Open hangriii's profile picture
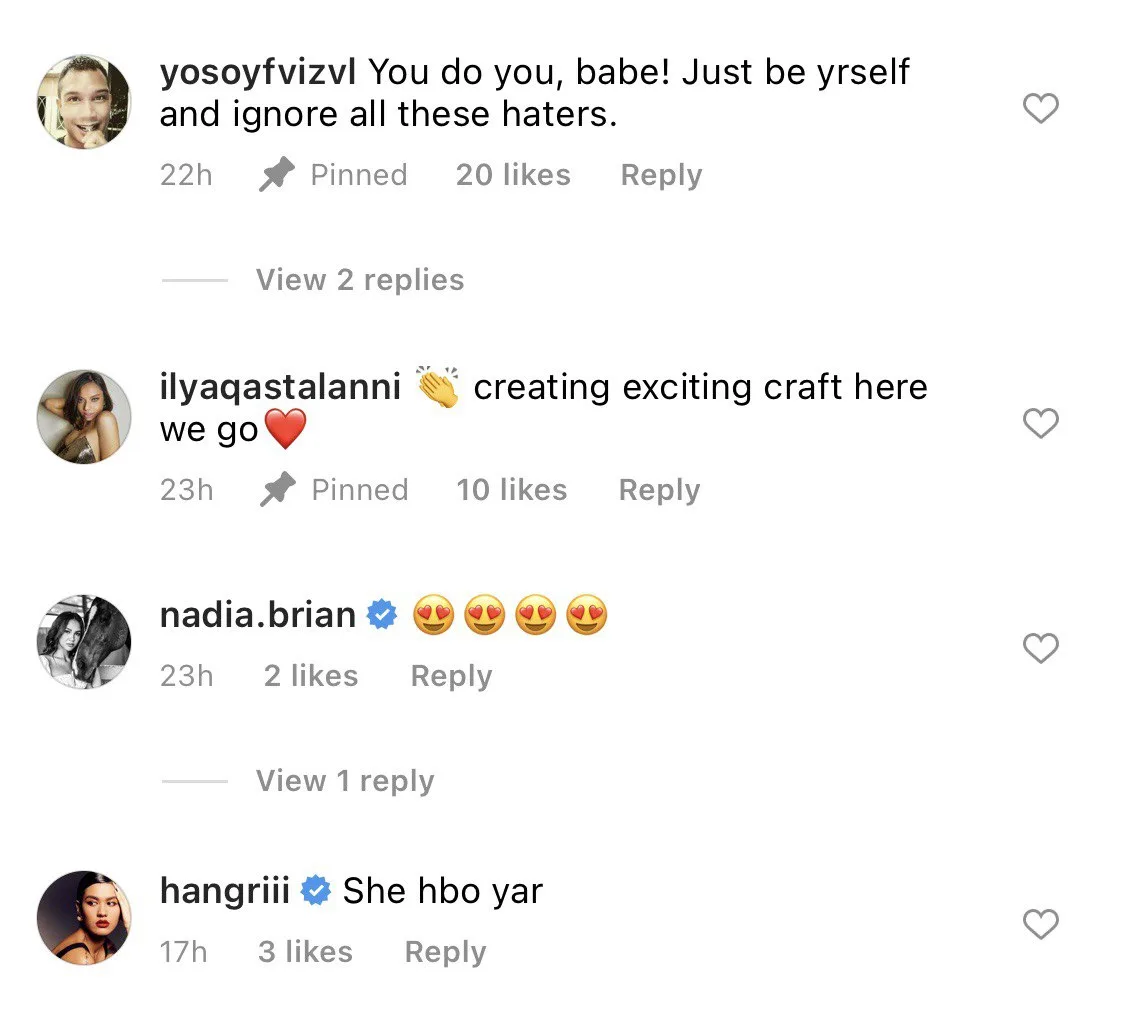Viewport: 1125px width, 1032px height. tap(84, 917)
